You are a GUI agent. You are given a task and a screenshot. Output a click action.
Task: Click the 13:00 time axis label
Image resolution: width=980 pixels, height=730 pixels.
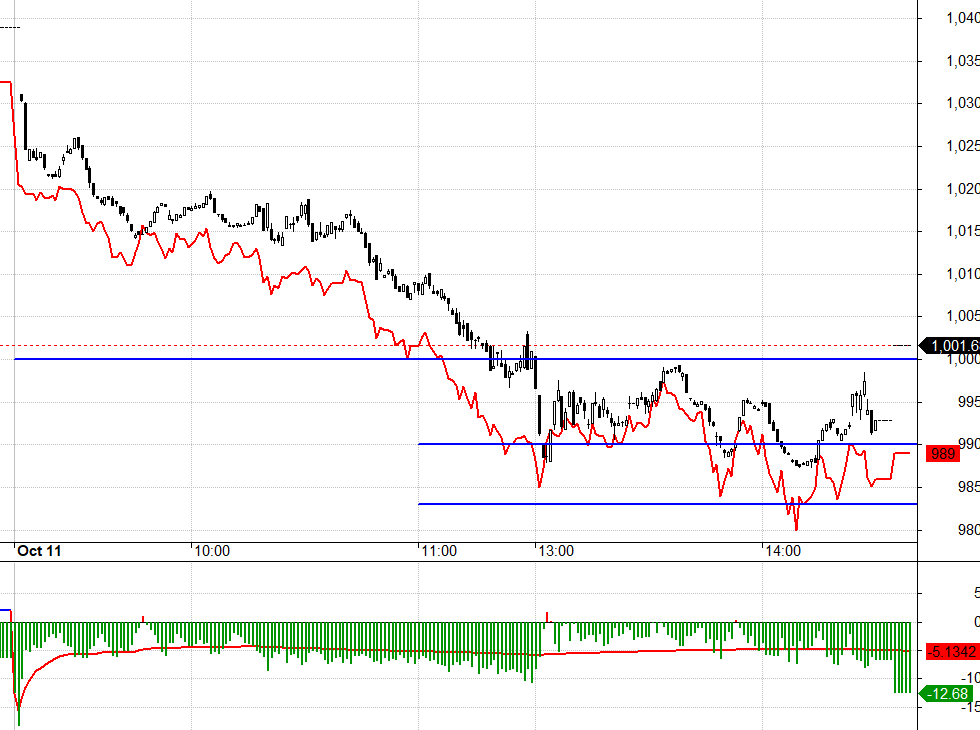tap(556, 551)
